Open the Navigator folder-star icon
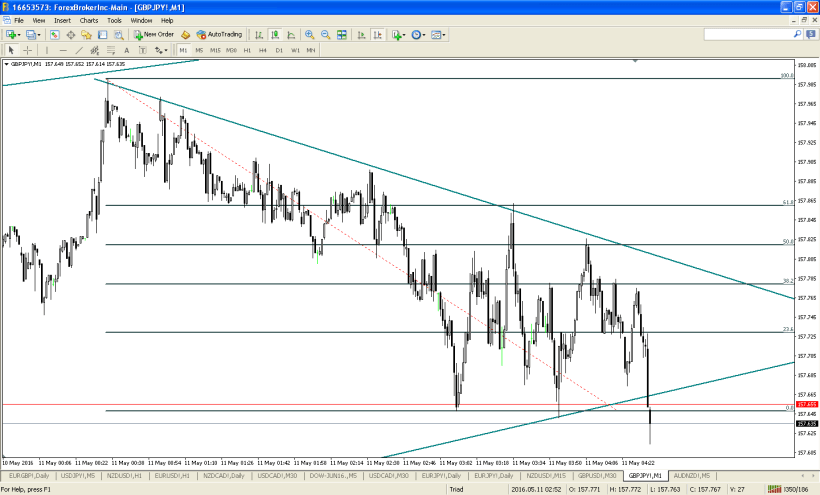Screen dimensions: 820x495 [86, 34]
